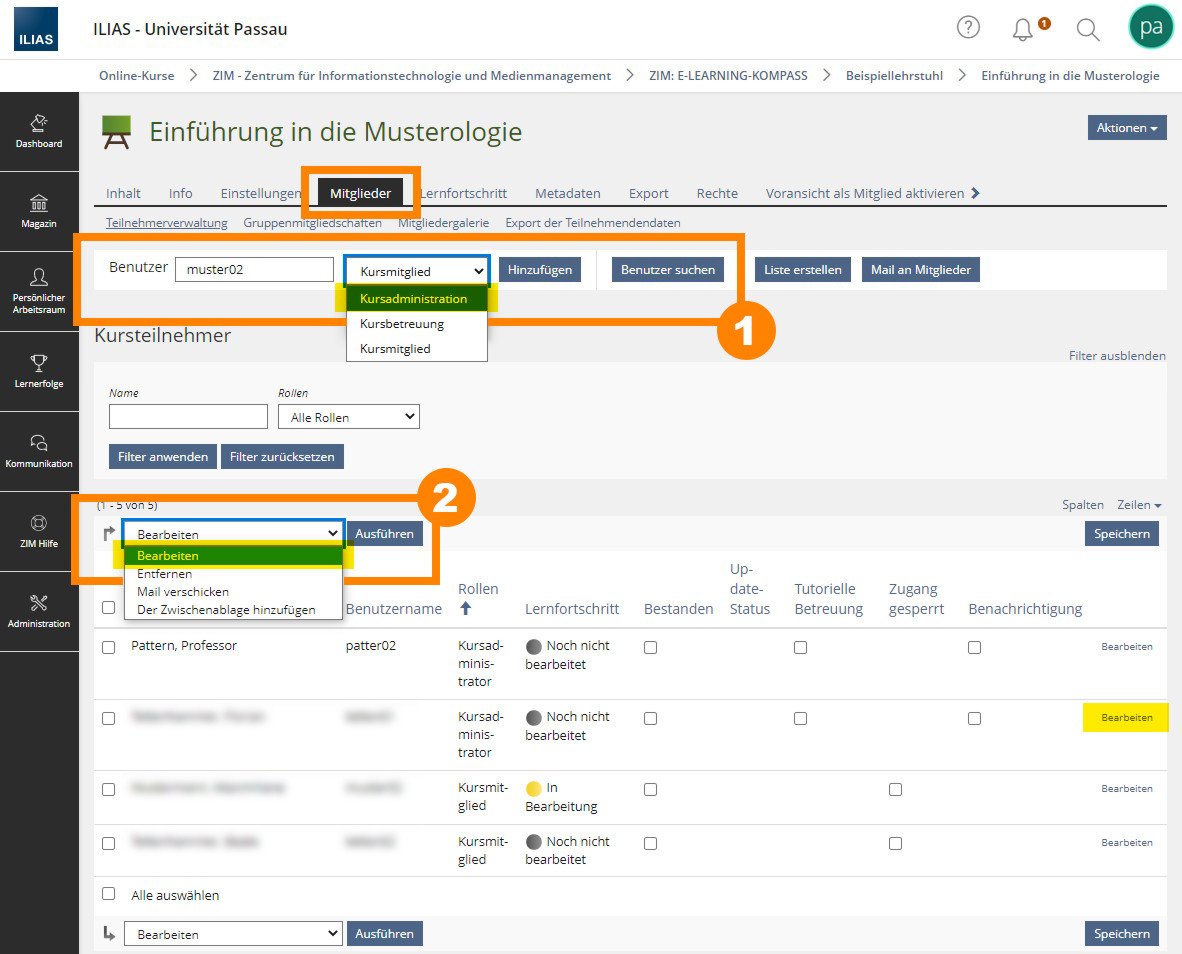Click the Benutzer input field with muster02
Viewport: 1182px width, 954px height.
[x=254, y=269]
